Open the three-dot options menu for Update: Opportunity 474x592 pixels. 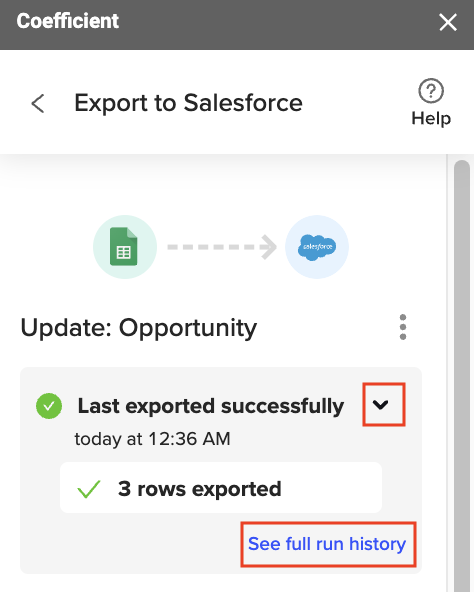click(x=403, y=327)
